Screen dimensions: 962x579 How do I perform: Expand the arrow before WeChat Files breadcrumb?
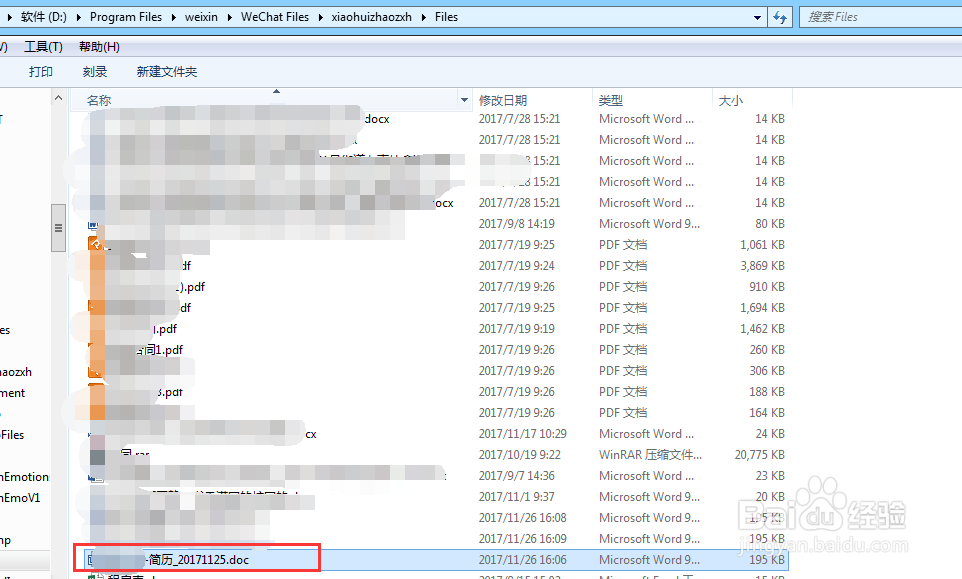click(229, 17)
